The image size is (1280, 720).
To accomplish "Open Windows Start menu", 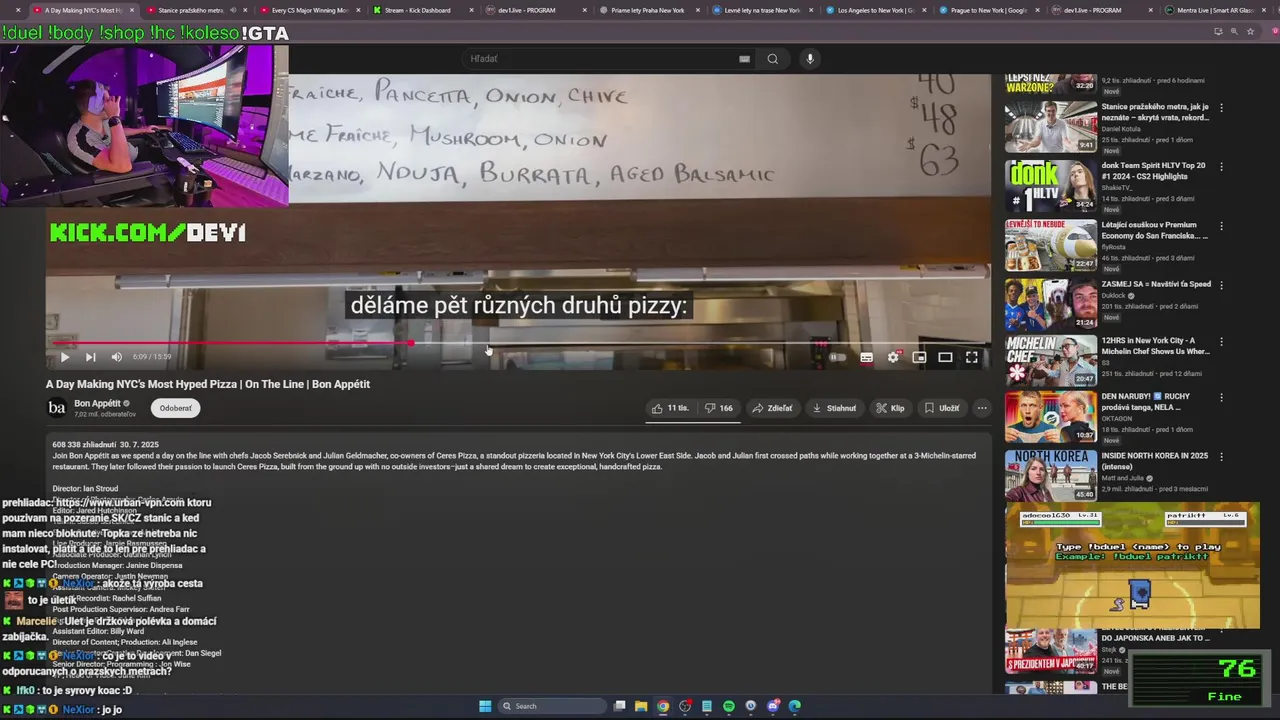I will click(485, 706).
